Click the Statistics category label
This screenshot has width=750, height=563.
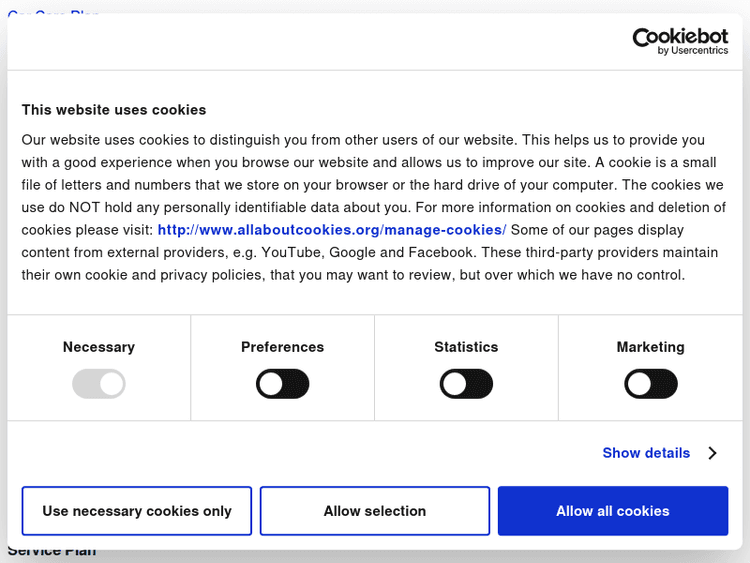pyautogui.click(x=466, y=347)
